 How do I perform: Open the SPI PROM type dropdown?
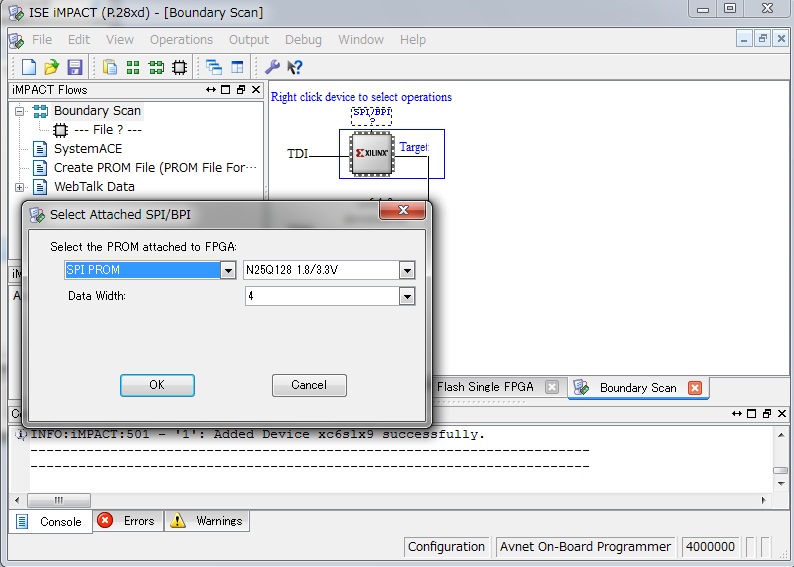[x=228, y=270]
